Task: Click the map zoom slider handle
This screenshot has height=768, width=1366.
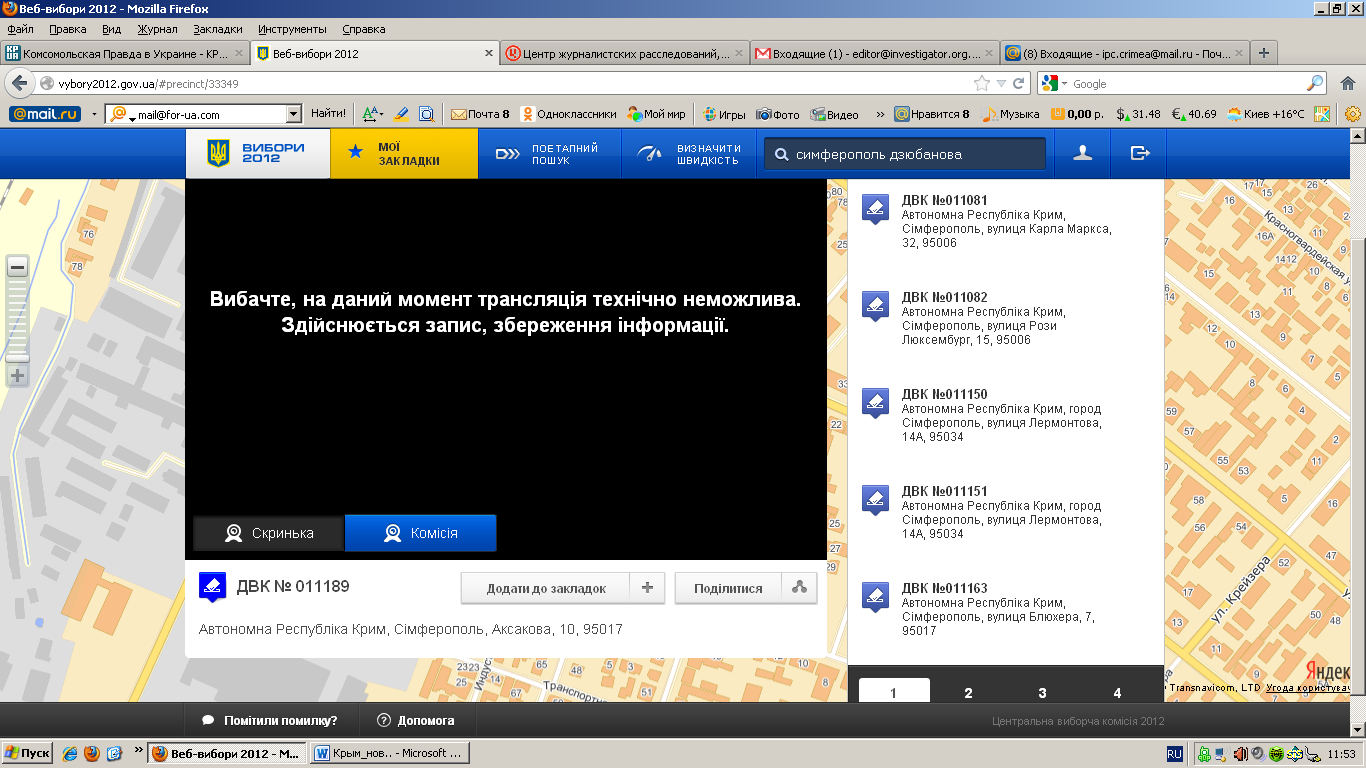Action: click(x=17, y=357)
